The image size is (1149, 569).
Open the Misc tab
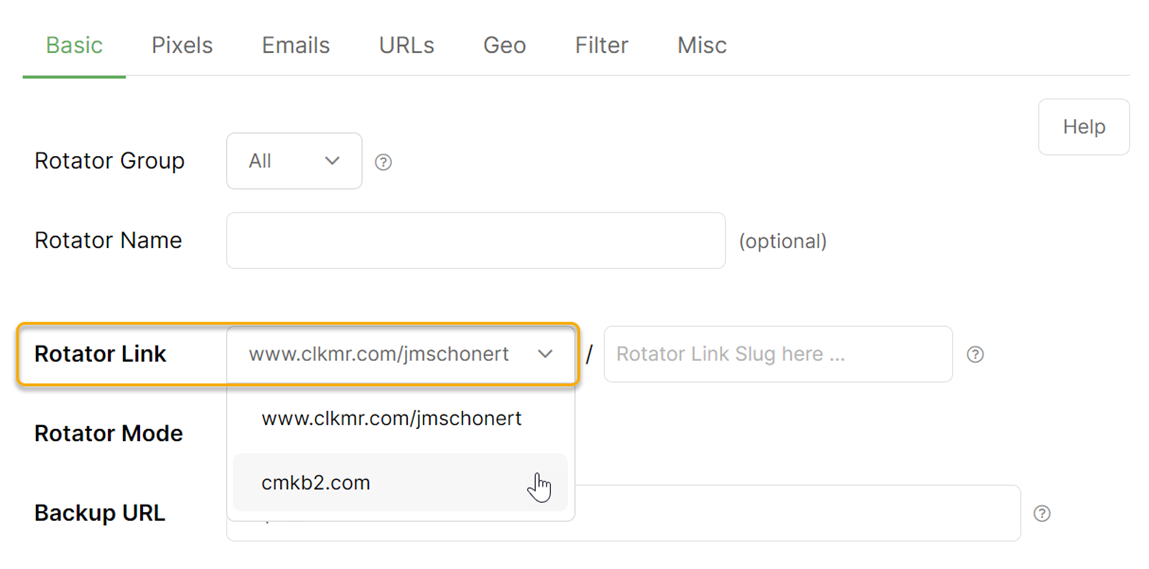[x=702, y=46]
